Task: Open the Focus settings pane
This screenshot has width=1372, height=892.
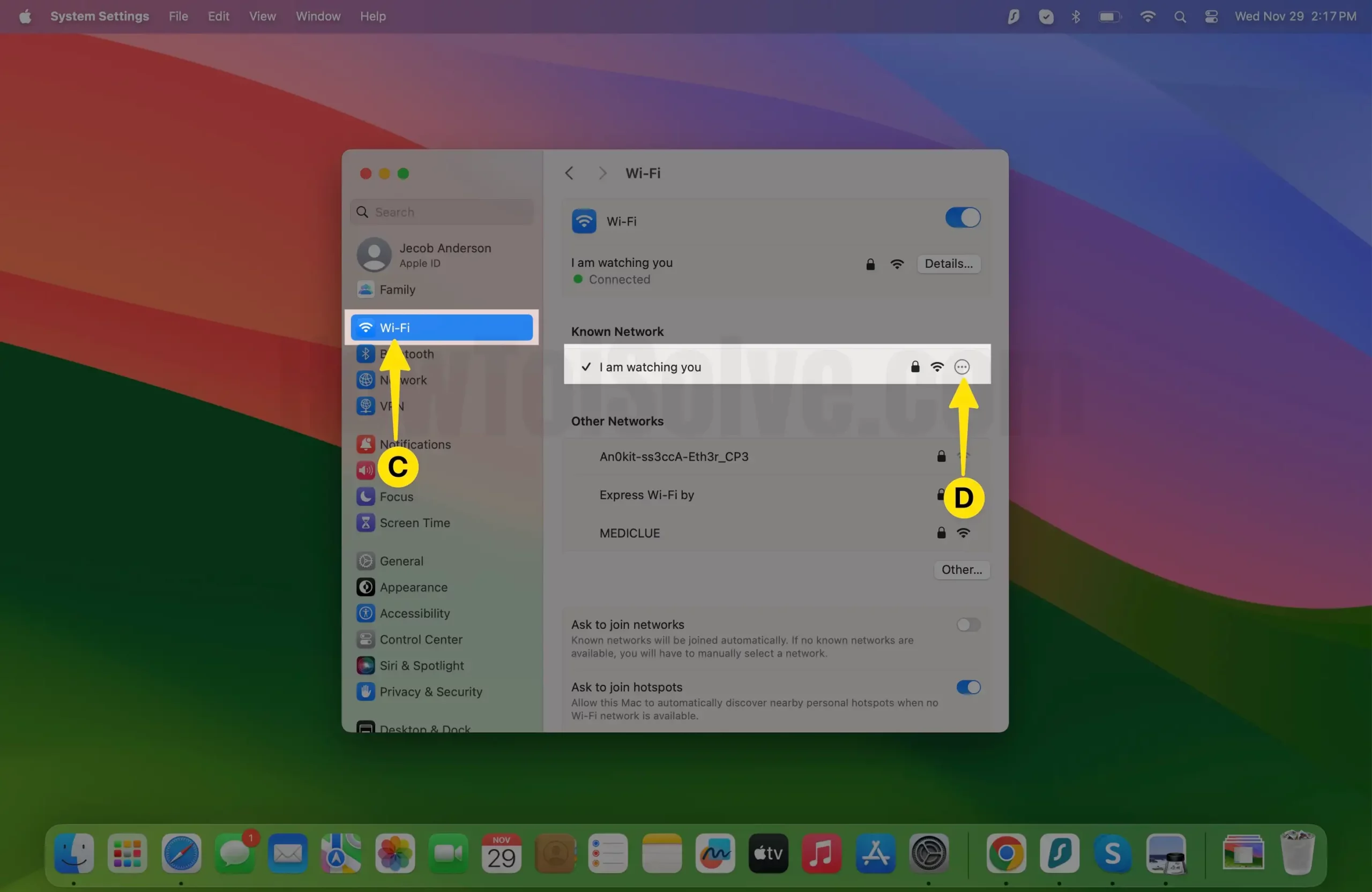Action: (x=396, y=496)
